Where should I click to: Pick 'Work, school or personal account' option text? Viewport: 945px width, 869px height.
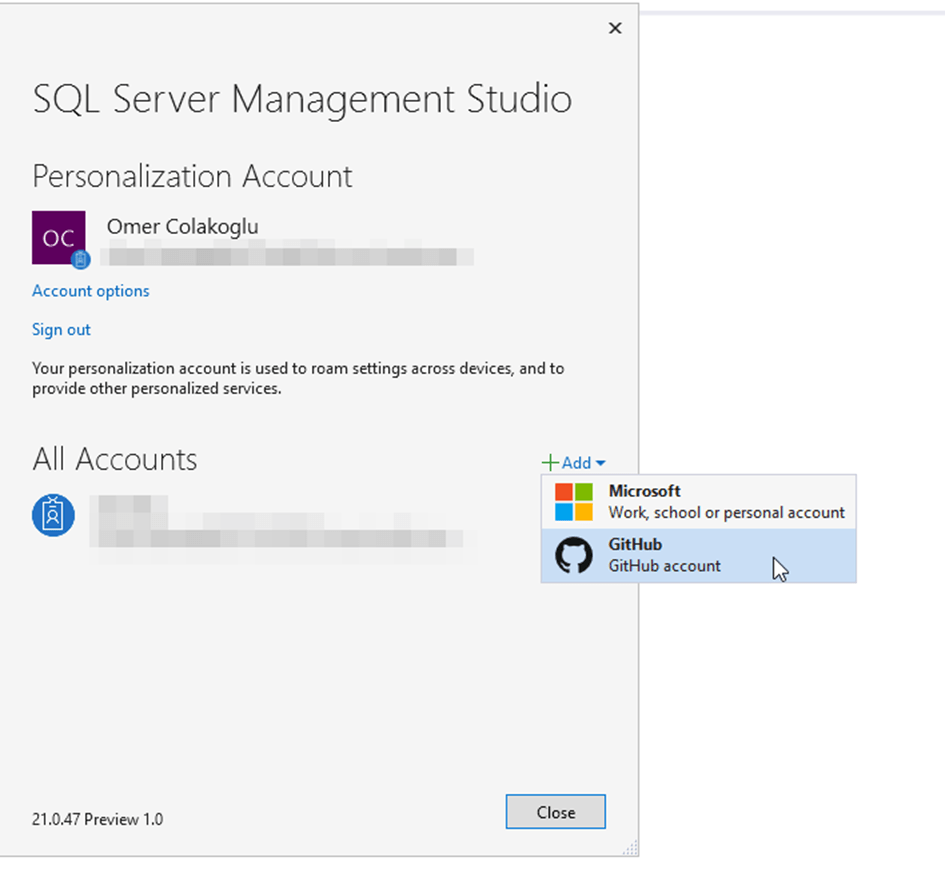coord(726,512)
